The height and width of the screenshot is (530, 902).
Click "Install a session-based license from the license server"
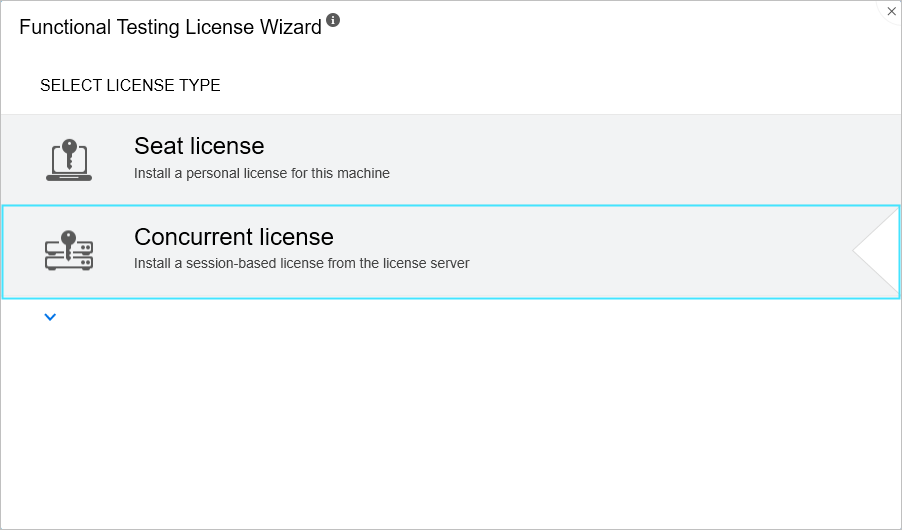coord(302,264)
